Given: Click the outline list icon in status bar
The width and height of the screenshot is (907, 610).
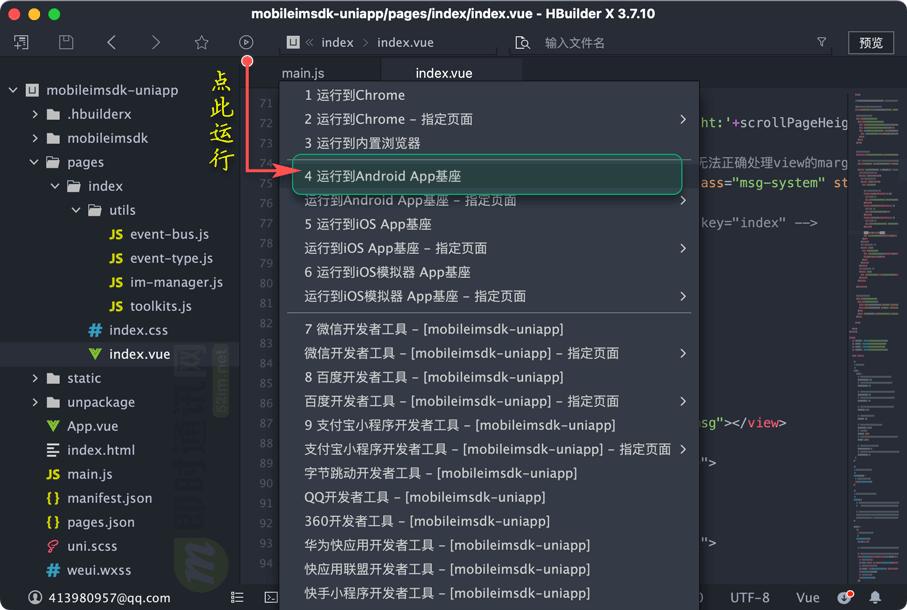Looking at the screenshot, I should [238, 598].
